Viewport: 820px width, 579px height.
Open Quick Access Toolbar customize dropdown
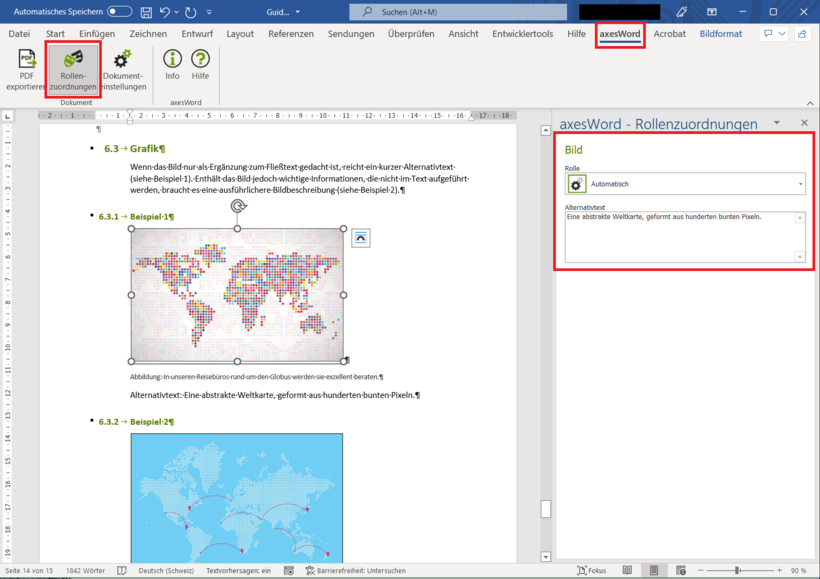coord(209,12)
